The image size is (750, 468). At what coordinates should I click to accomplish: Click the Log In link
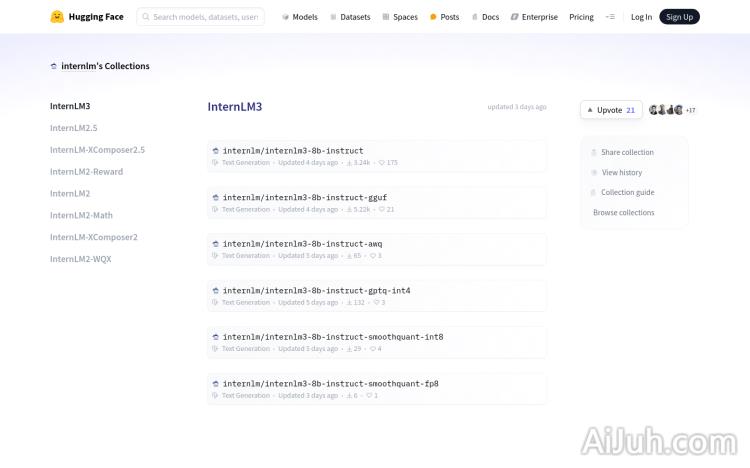[641, 17]
